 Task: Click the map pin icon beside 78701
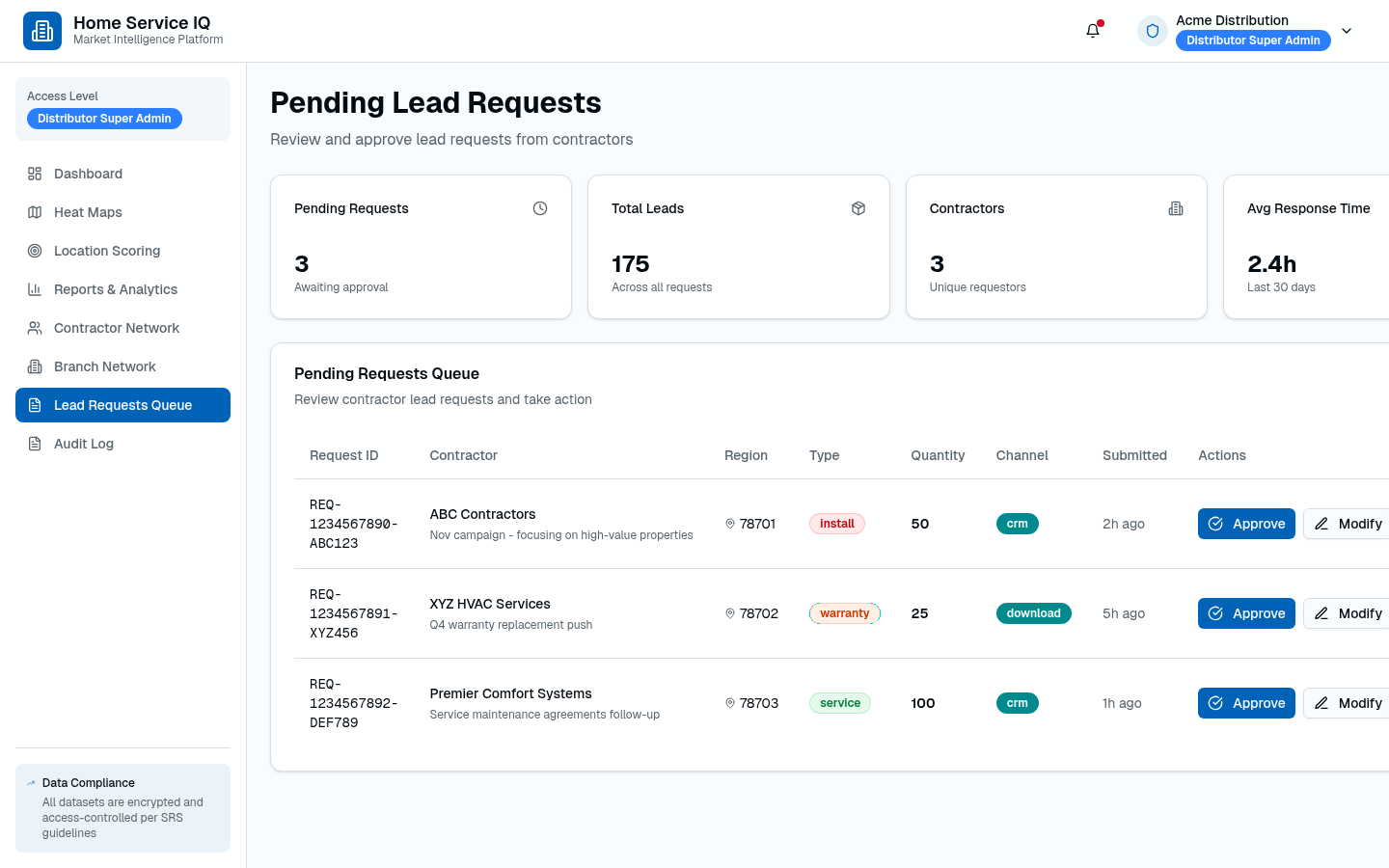click(730, 524)
